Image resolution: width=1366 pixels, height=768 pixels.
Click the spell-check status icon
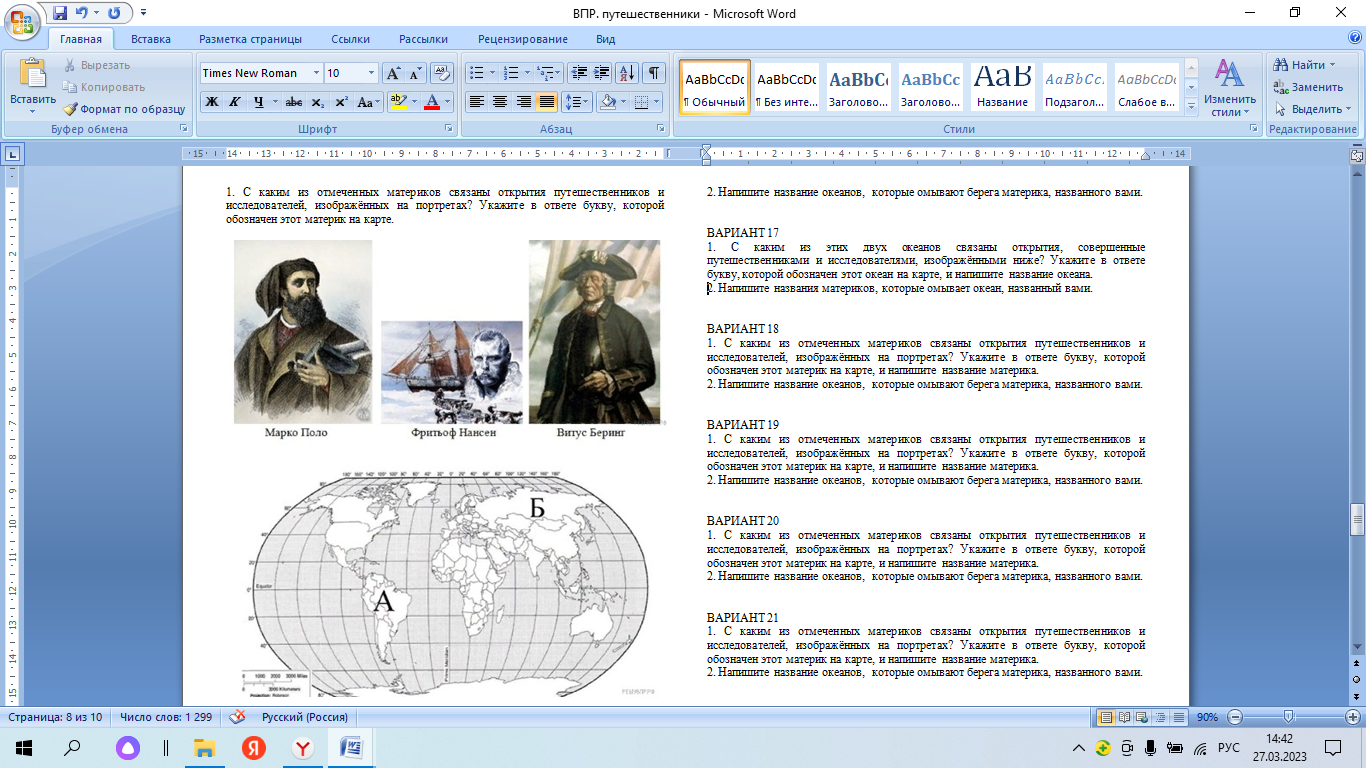coord(237,717)
